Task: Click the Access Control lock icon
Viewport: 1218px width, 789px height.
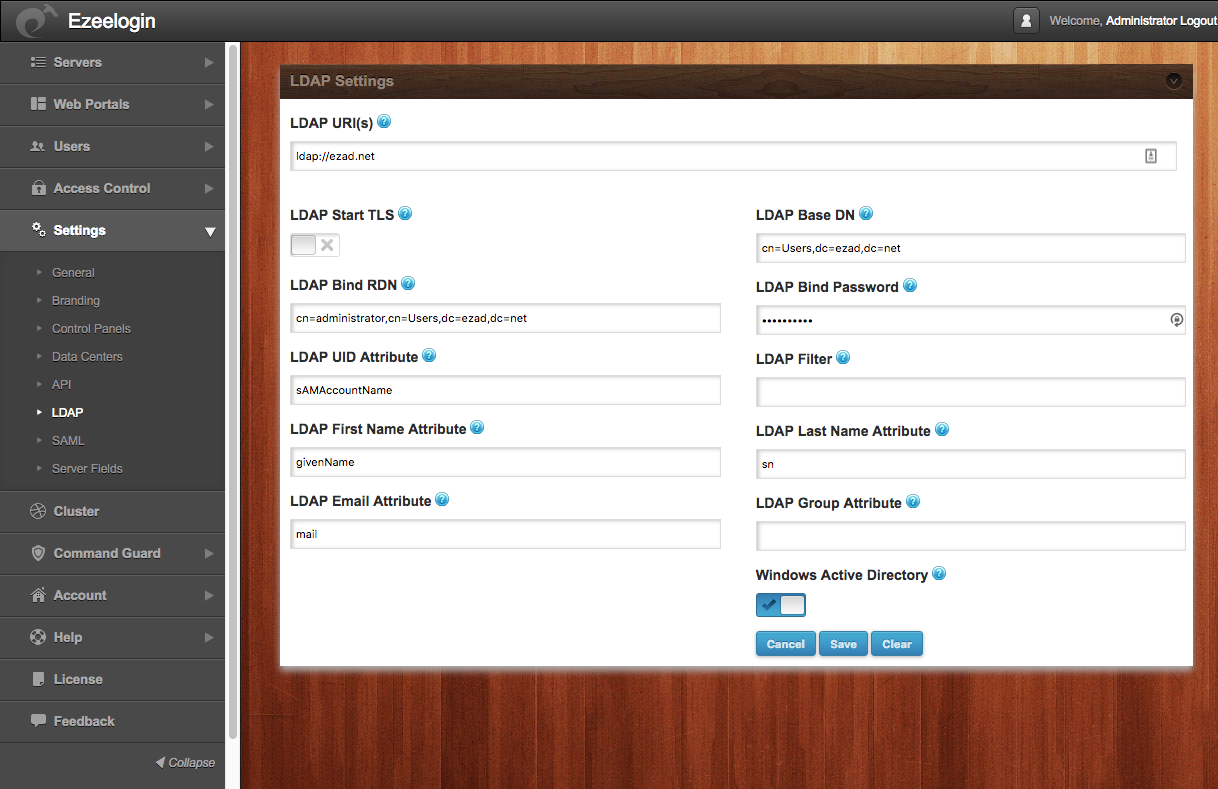Action: click(39, 188)
